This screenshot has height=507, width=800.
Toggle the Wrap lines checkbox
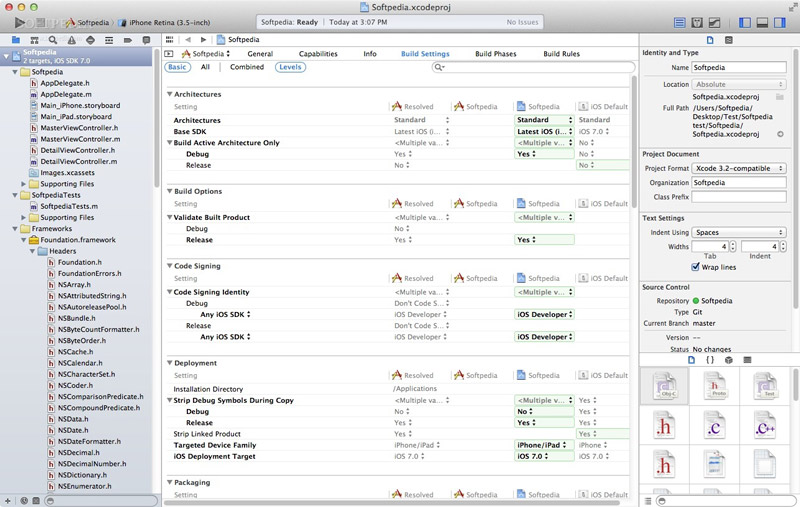point(696,267)
